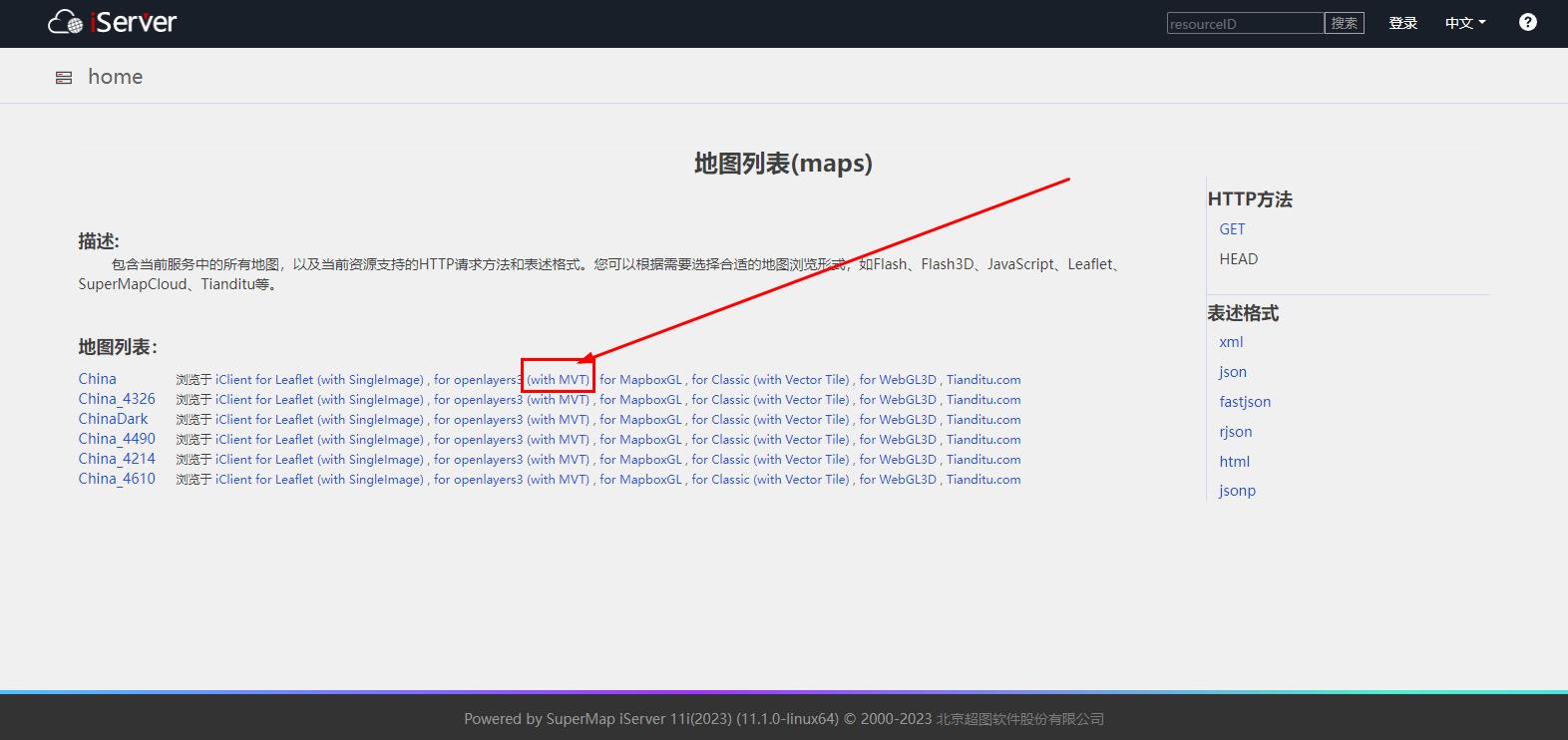Click the 登录 login link
Screen dimensions: 1568x740
click(x=1402, y=23)
